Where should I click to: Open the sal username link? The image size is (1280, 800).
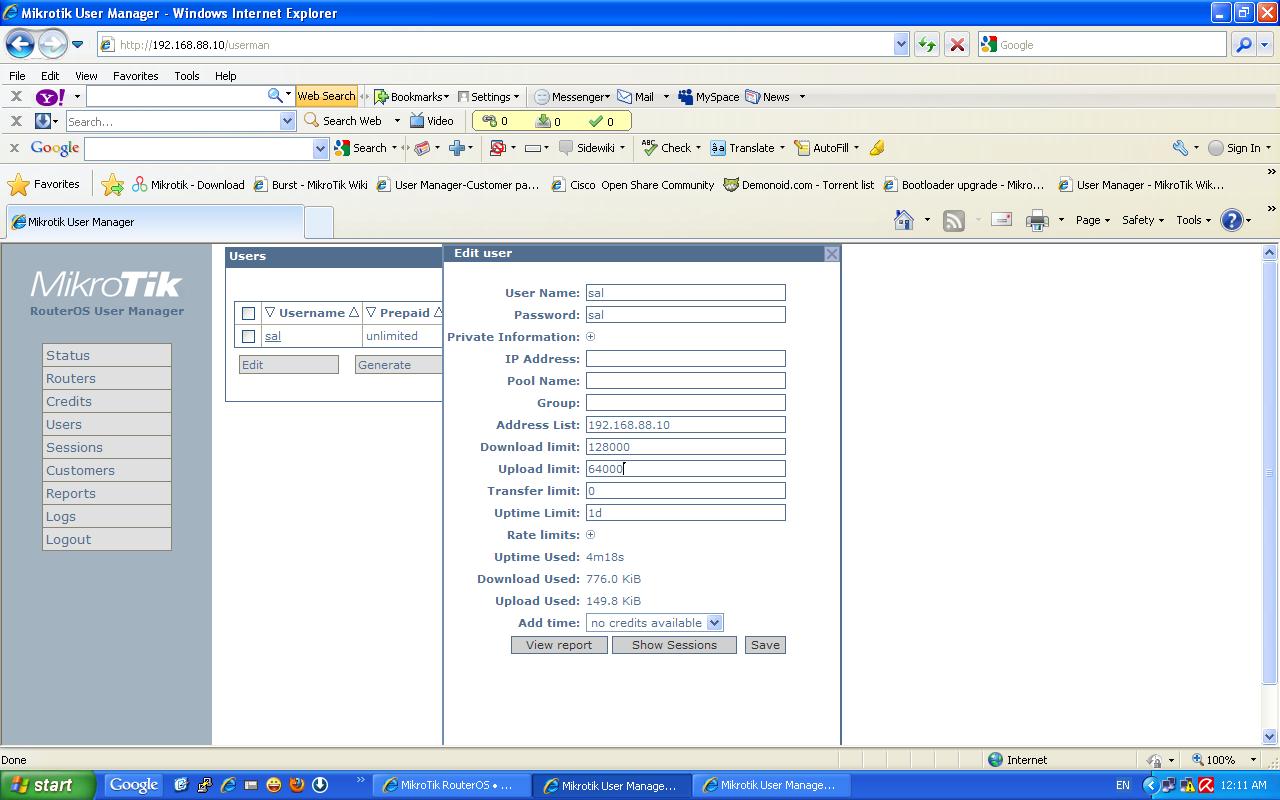pyautogui.click(x=272, y=336)
